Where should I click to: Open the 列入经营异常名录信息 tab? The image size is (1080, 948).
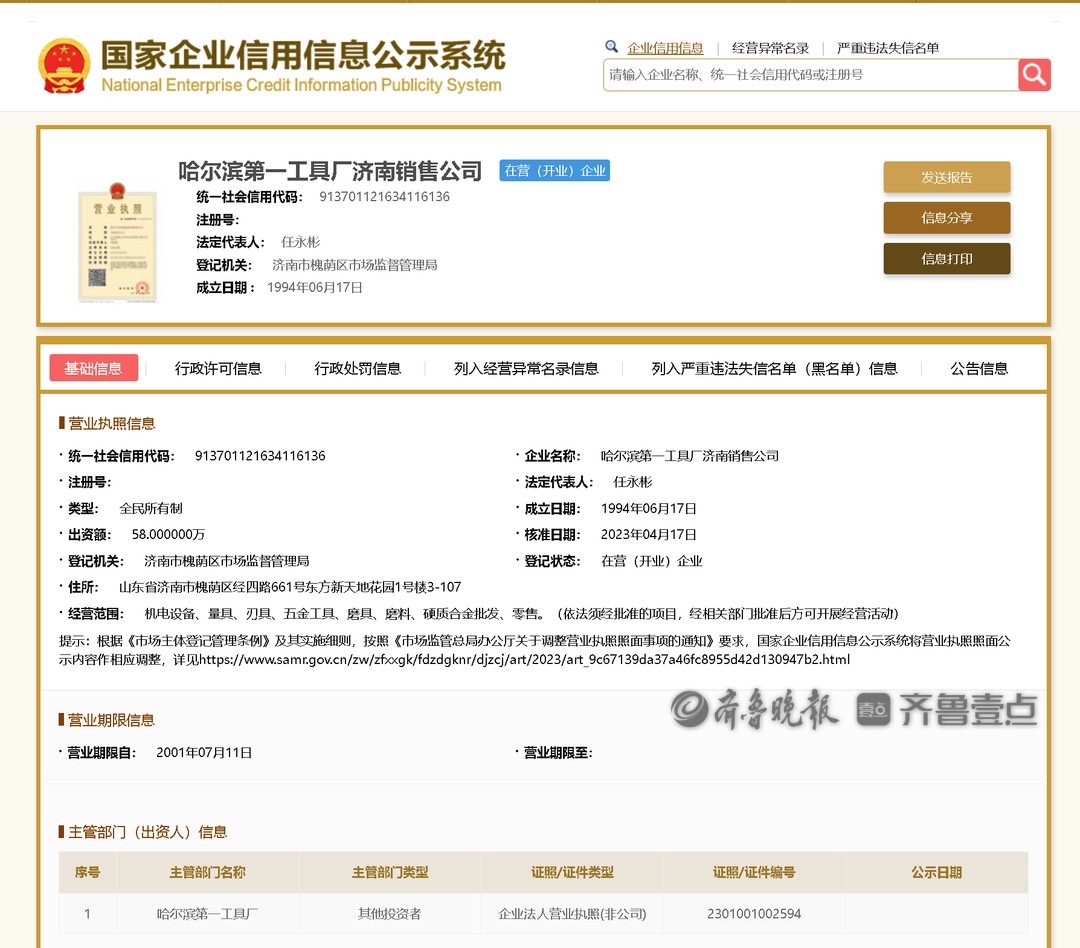(x=526, y=368)
